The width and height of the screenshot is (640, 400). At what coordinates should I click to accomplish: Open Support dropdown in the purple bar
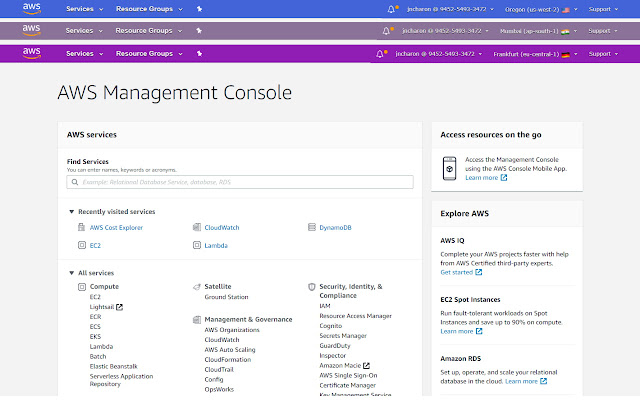[603, 54]
